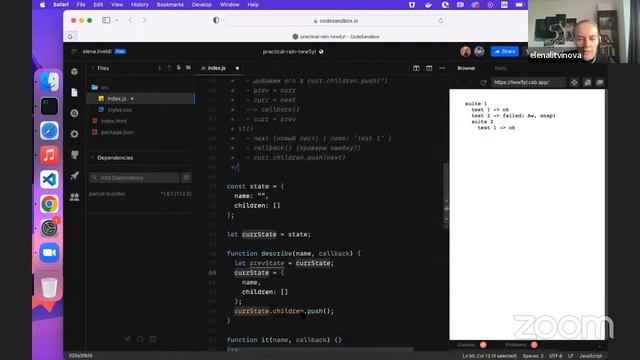Click the upload arrow icon in Files header

(169, 68)
